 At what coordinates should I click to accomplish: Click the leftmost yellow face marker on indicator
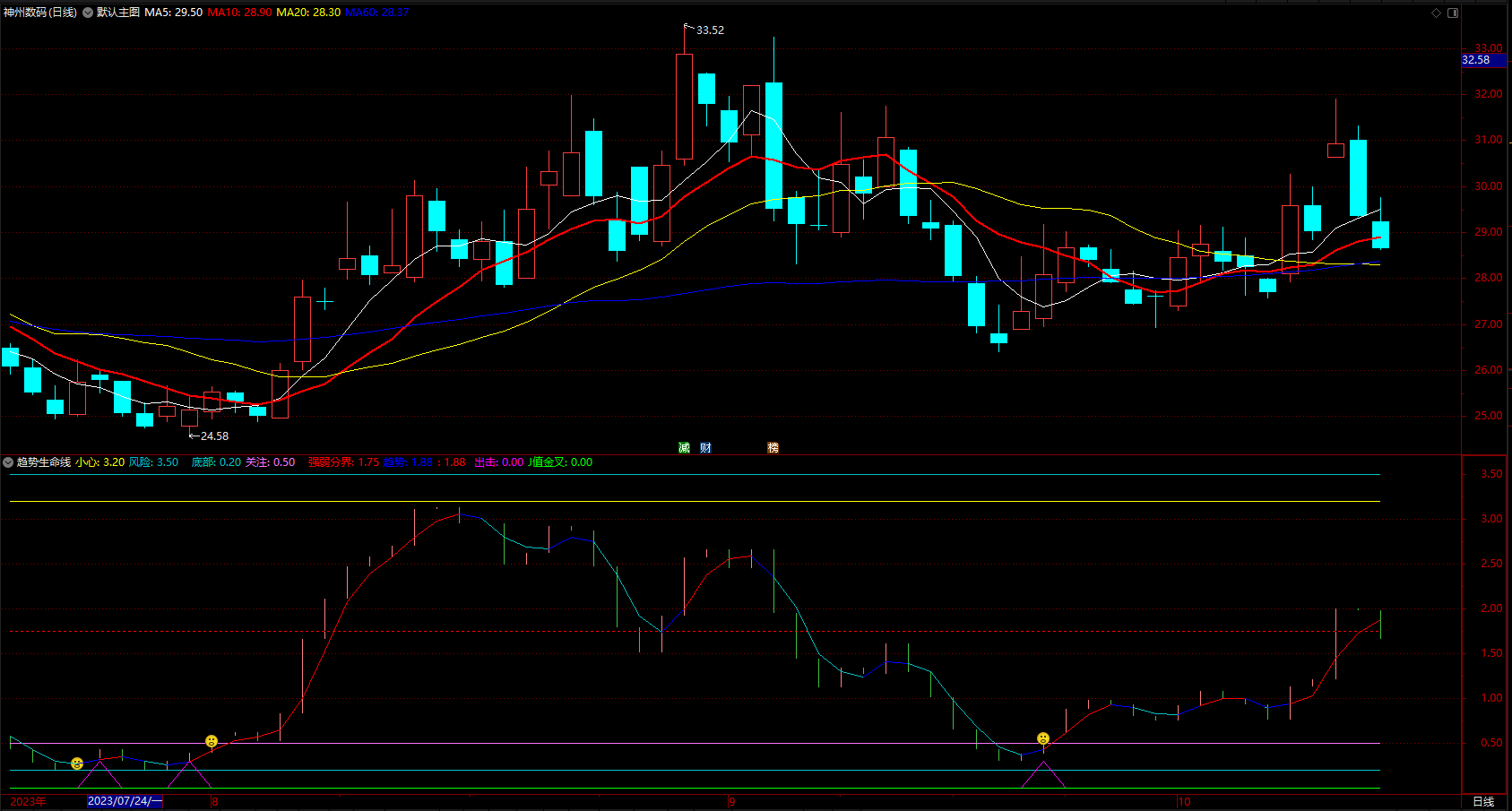coord(77,764)
